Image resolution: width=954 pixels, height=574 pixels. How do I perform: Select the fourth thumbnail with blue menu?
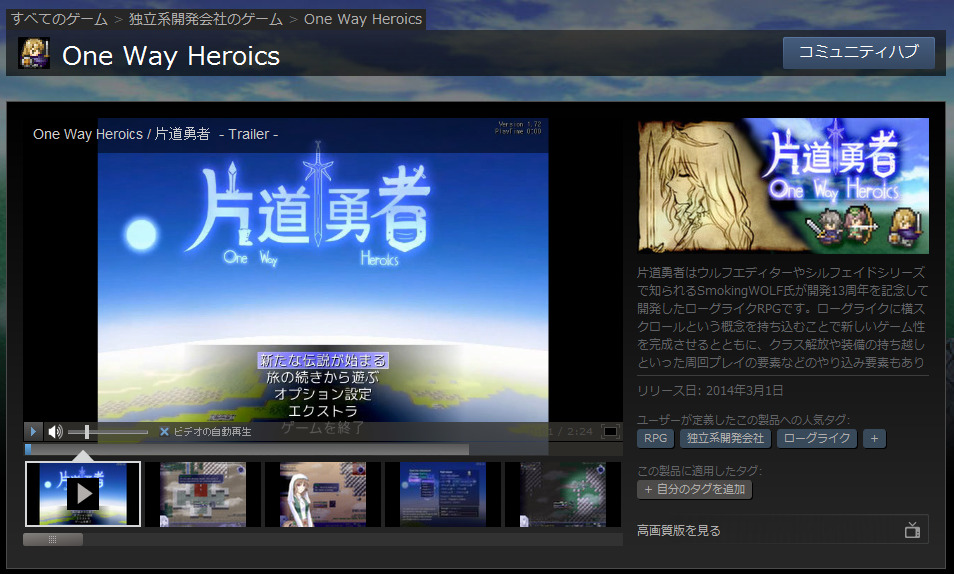443,494
